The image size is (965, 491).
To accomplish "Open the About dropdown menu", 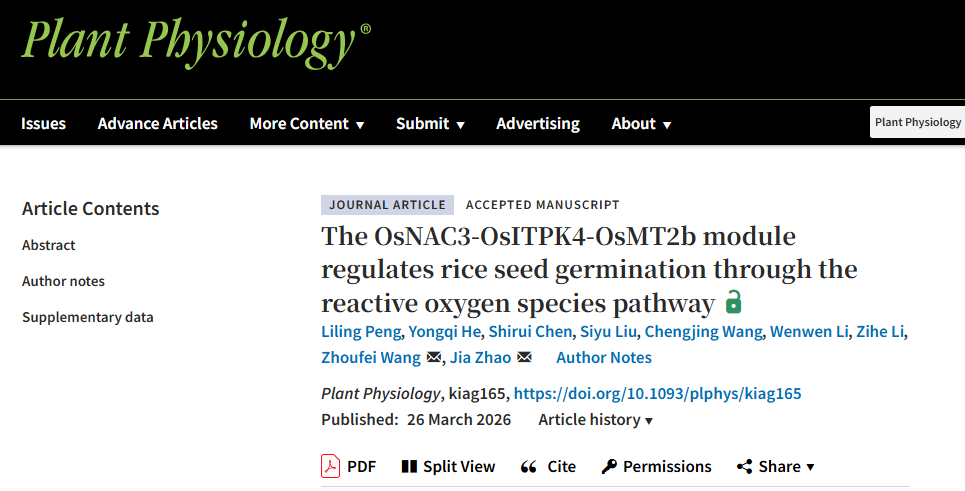I will (x=641, y=124).
